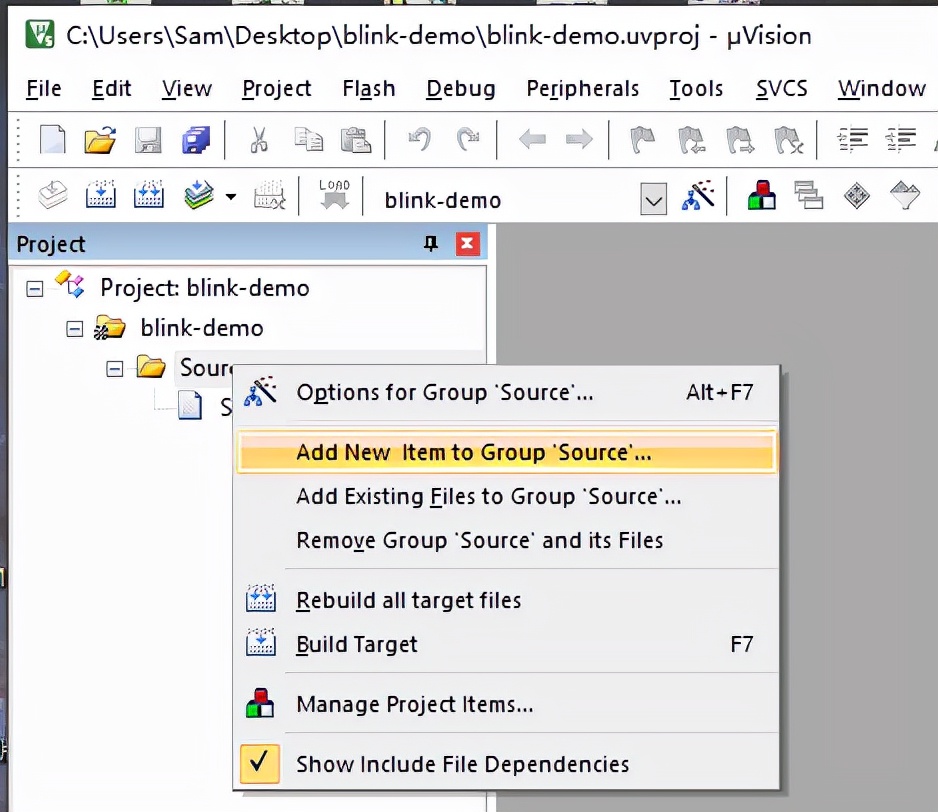Open the Edit menu
The width and height of the screenshot is (938, 812).
point(111,89)
